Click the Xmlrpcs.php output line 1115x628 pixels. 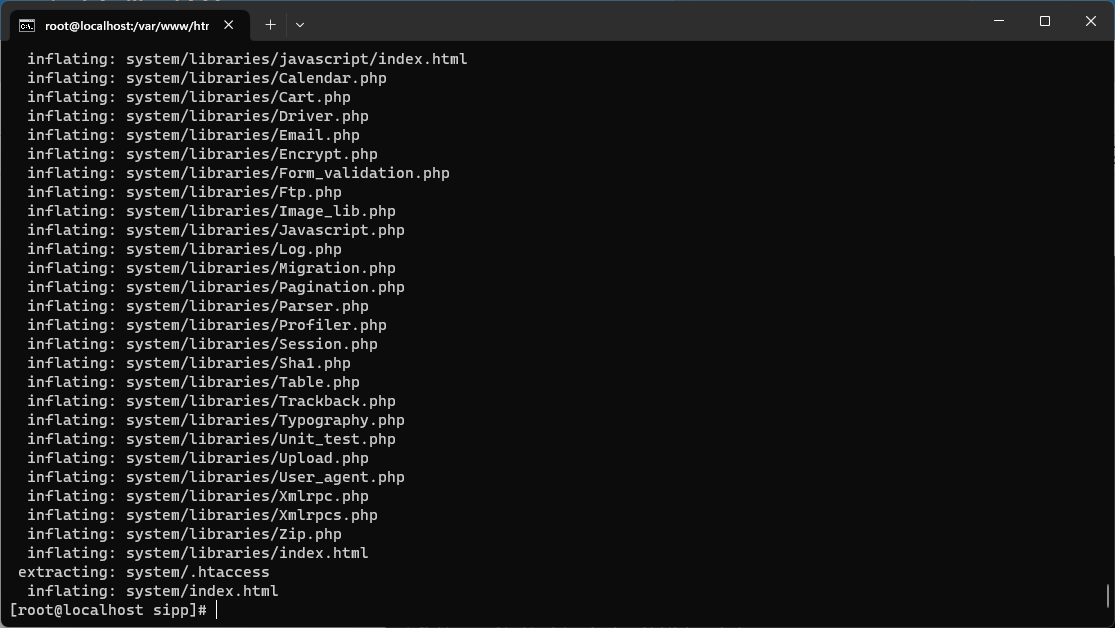(x=202, y=516)
